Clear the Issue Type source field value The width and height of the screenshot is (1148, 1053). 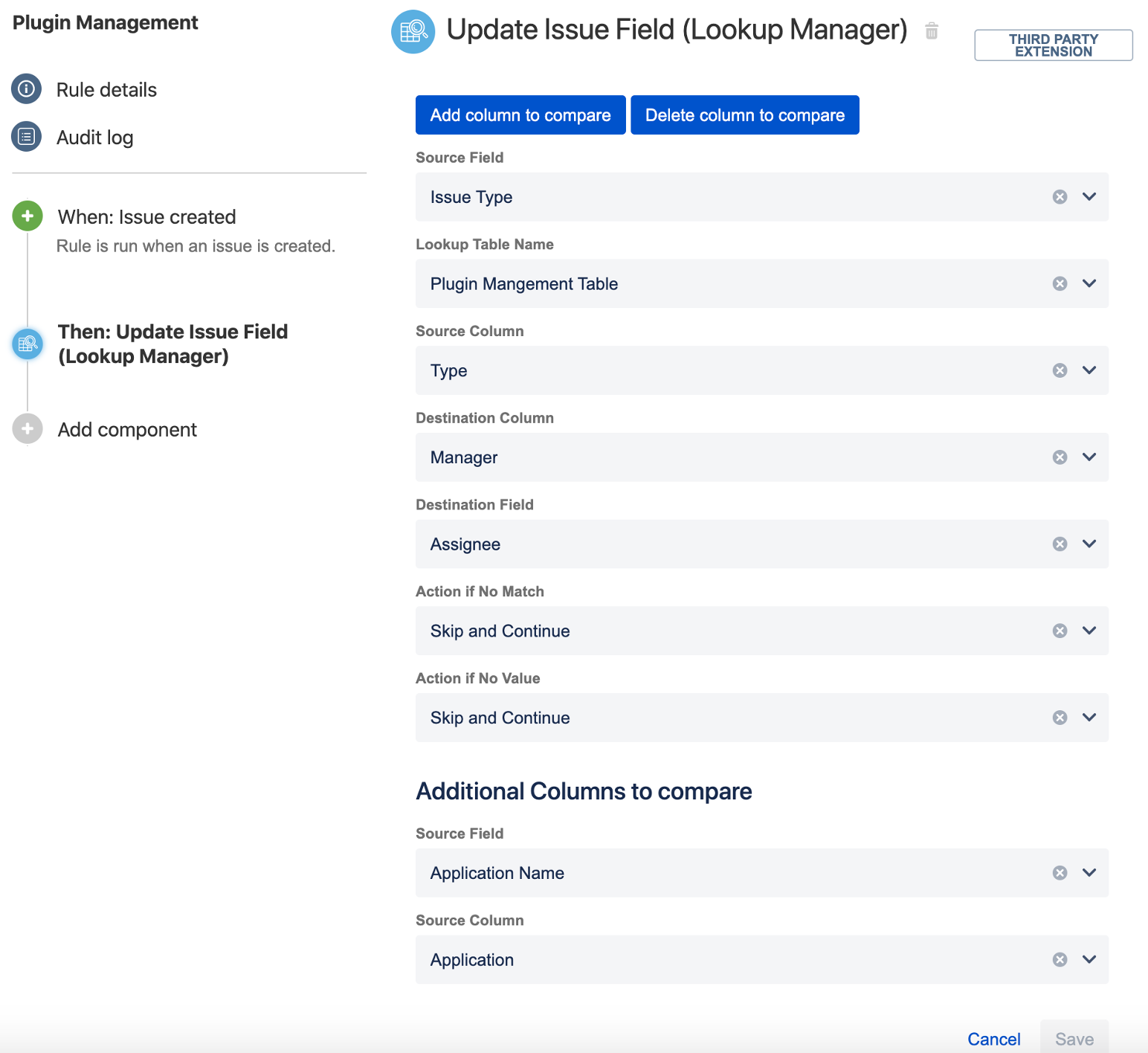pyautogui.click(x=1060, y=197)
